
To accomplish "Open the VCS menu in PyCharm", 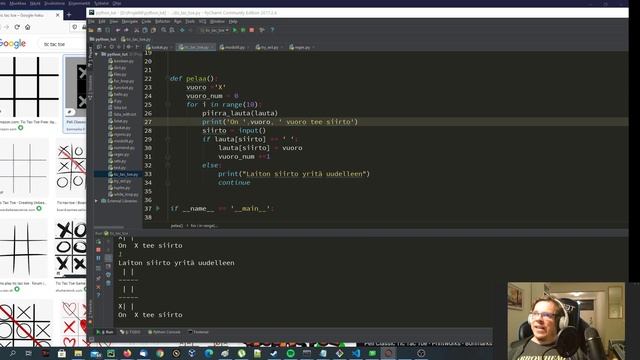I will (202, 21).
